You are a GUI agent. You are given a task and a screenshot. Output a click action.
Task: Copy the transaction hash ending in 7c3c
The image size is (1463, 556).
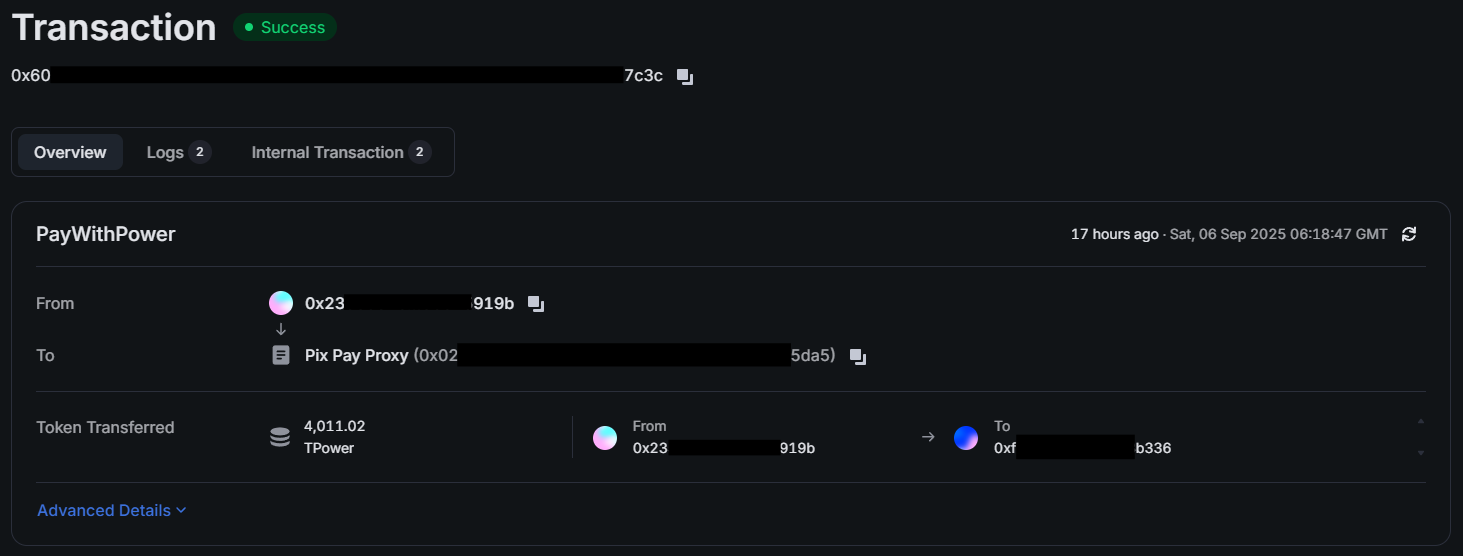(685, 77)
